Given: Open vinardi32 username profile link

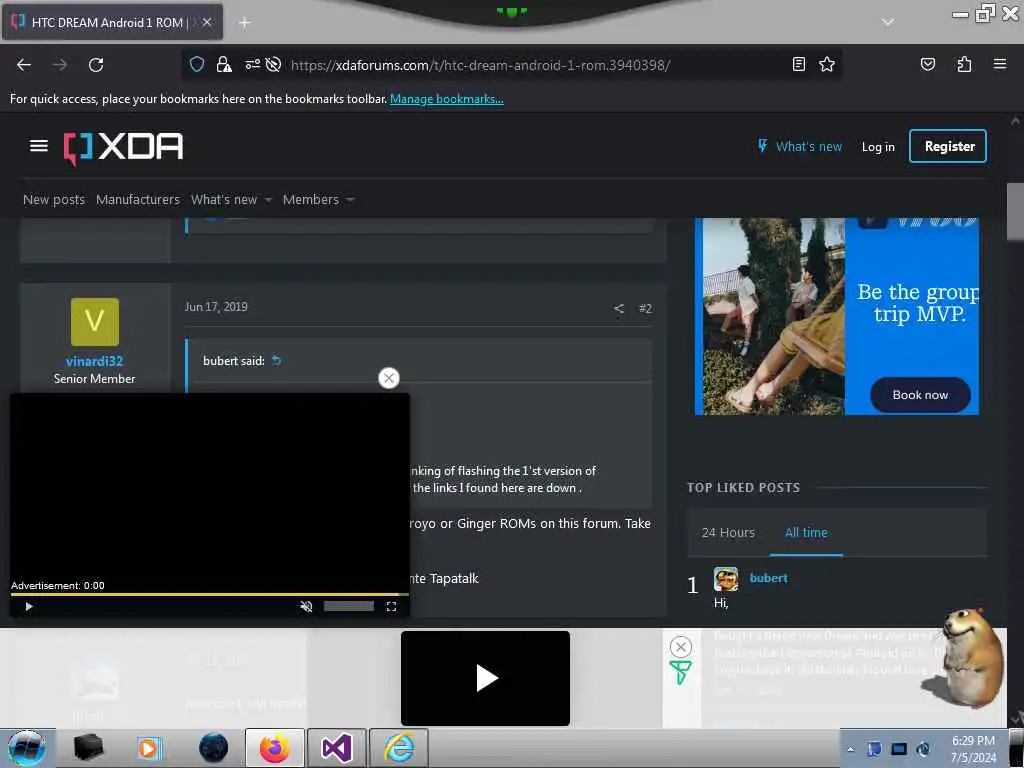Looking at the screenshot, I should 94,361.
